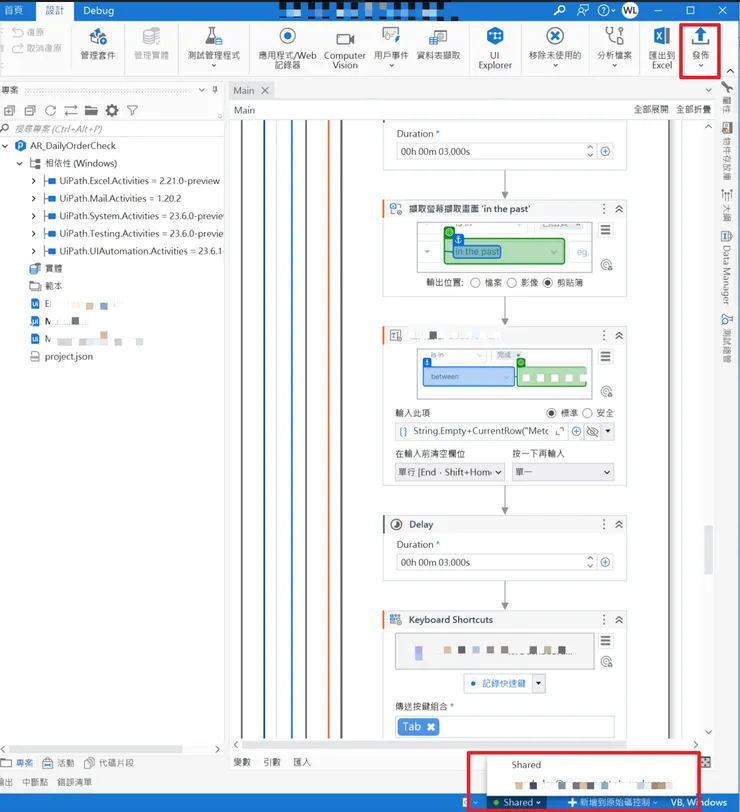This screenshot has height=812, width=740.
Task: Open the 單行 [End, Shift+Home] dropdown
Action: [449, 472]
